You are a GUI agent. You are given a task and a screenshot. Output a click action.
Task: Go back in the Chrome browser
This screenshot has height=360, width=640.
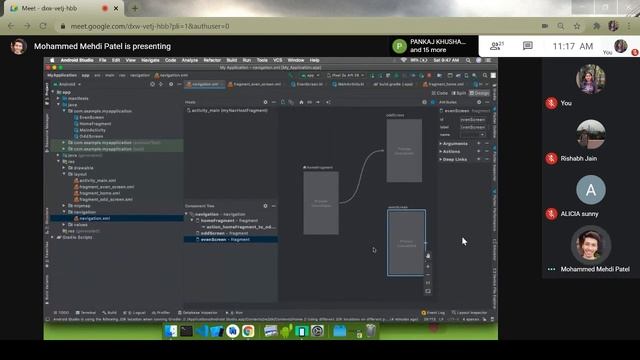click(11, 26)
